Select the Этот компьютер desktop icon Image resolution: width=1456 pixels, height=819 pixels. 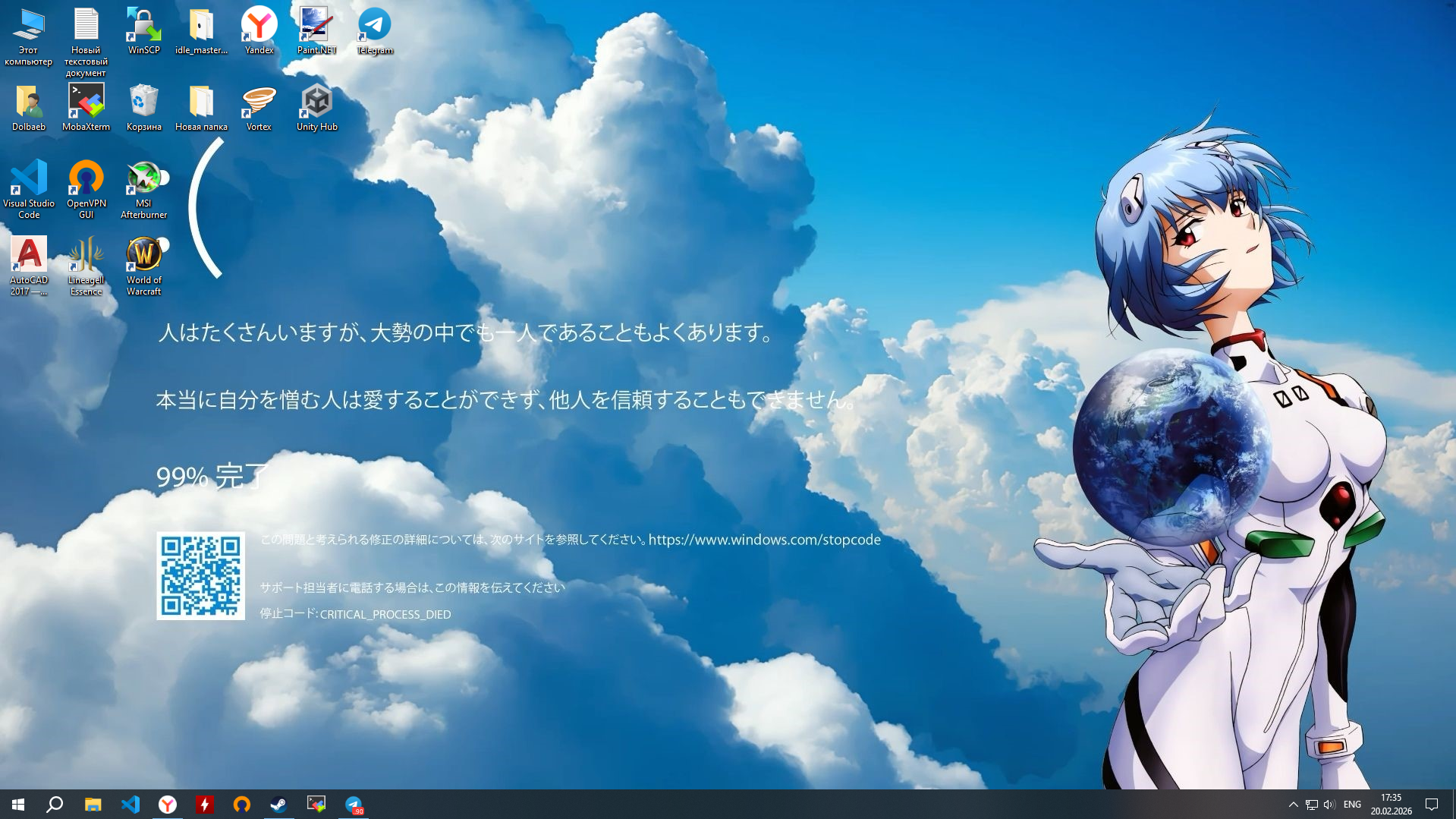pyautogui.click(x=29, y=36)
